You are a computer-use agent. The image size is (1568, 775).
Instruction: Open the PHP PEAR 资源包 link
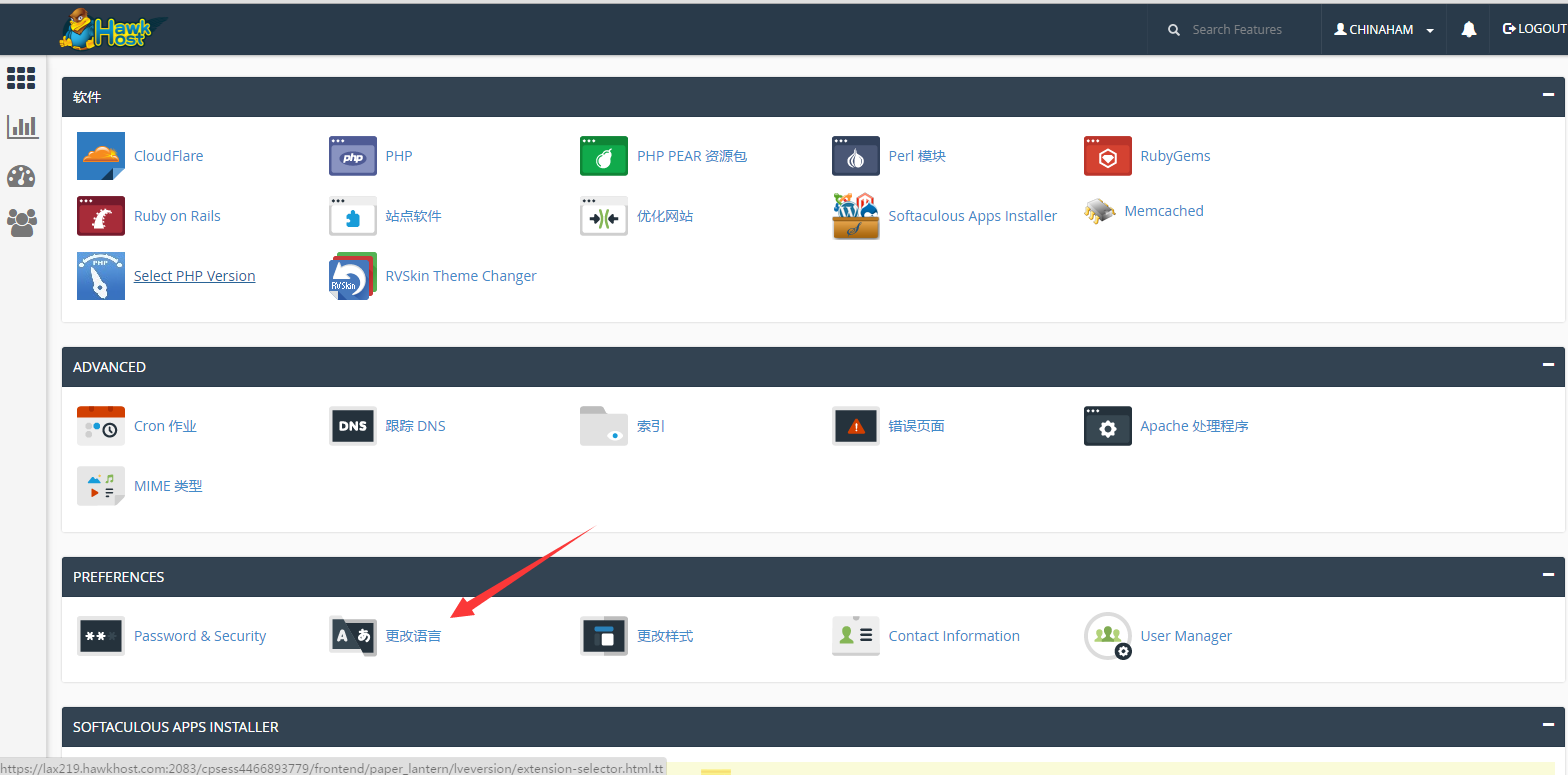[692, 156]
